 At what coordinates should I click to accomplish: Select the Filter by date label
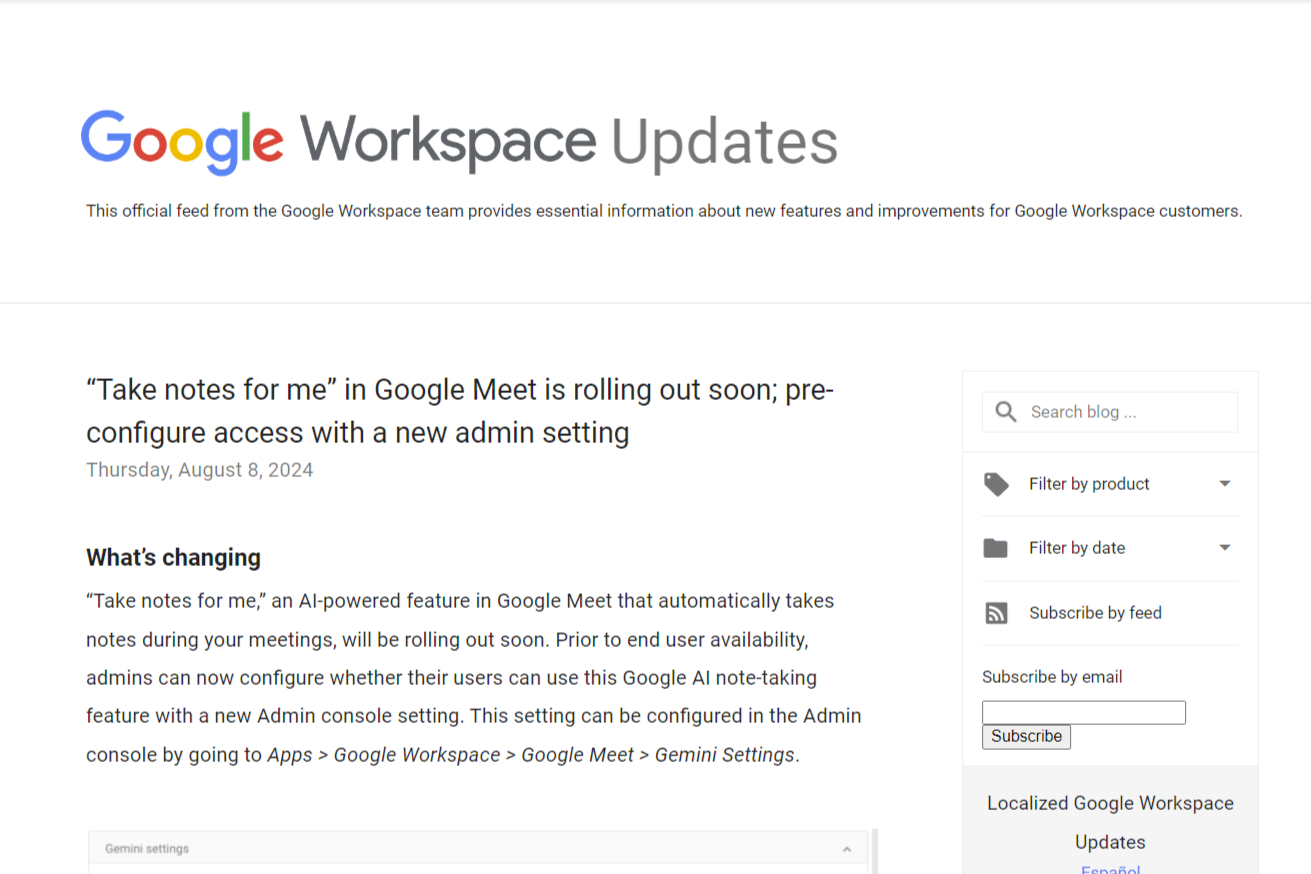pyautogui.click(x=1077, y=547)
